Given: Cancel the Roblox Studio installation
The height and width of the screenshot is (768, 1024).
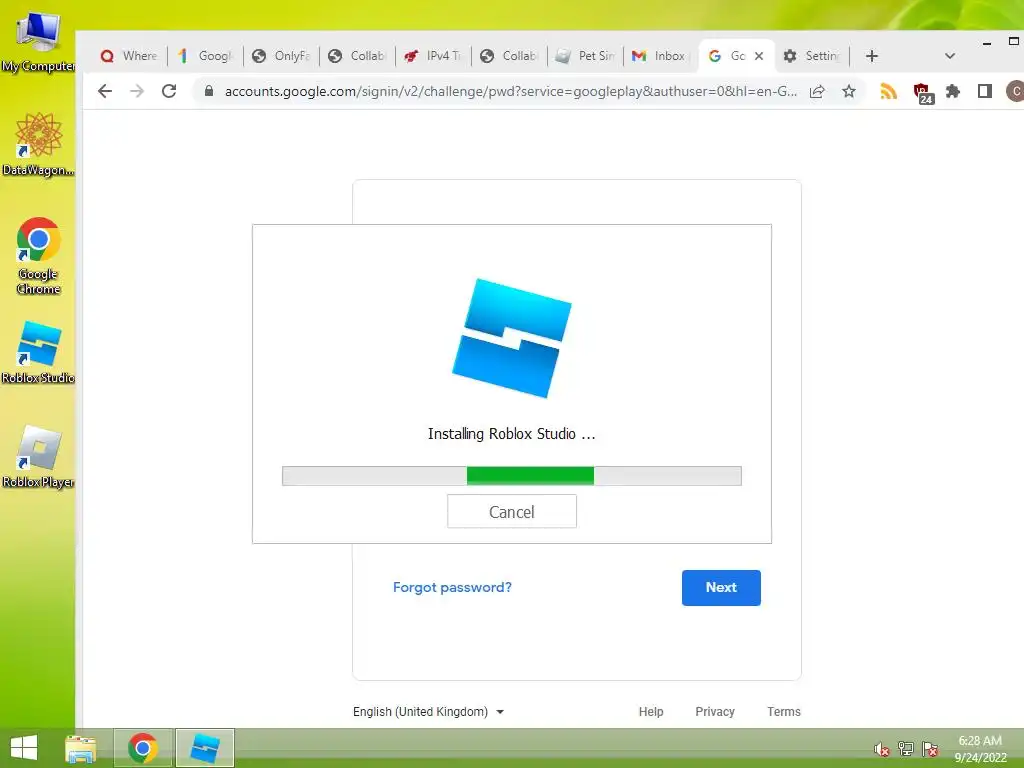Looking at the screenshot, I should tap(511, 511).
